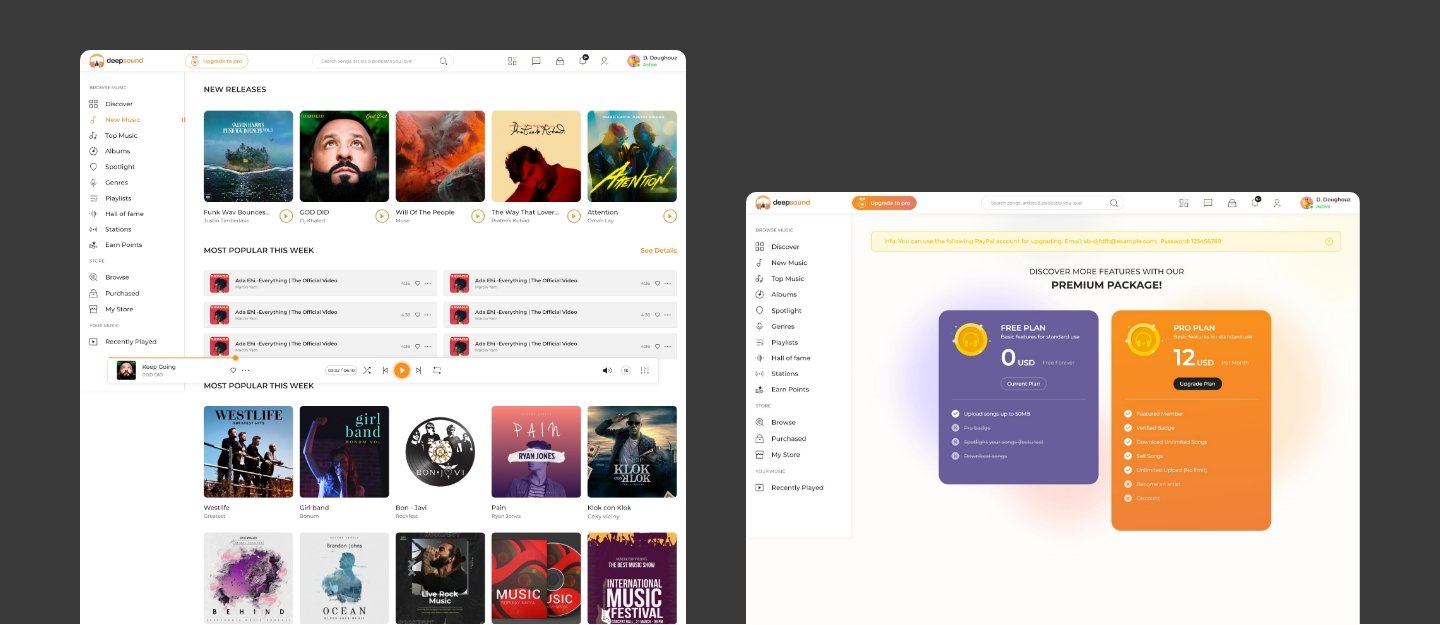1440x625 pixels.
Task: Focus the search field in the premium plans window
Action: (1051, 203)
